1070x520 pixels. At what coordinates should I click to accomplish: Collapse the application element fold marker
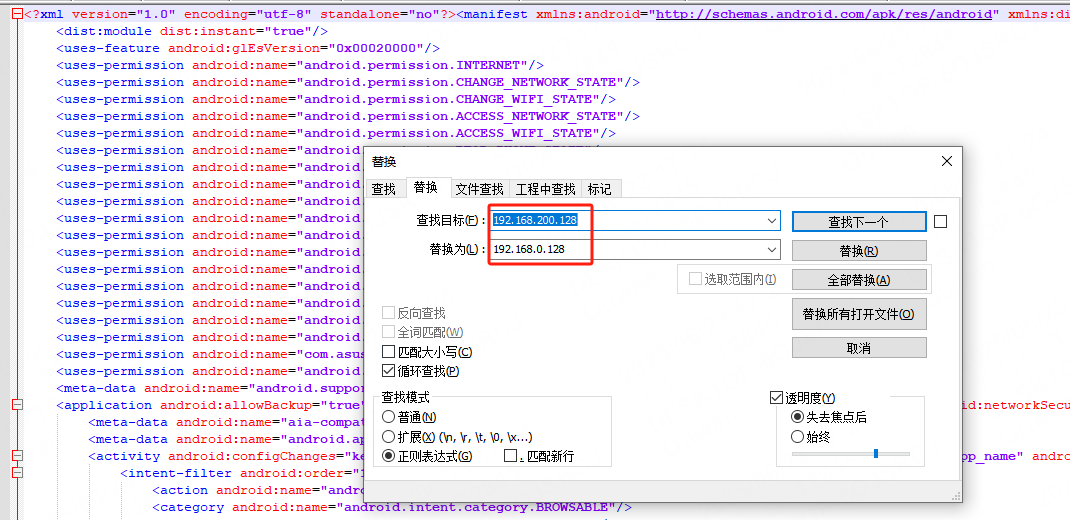(17, 405)
